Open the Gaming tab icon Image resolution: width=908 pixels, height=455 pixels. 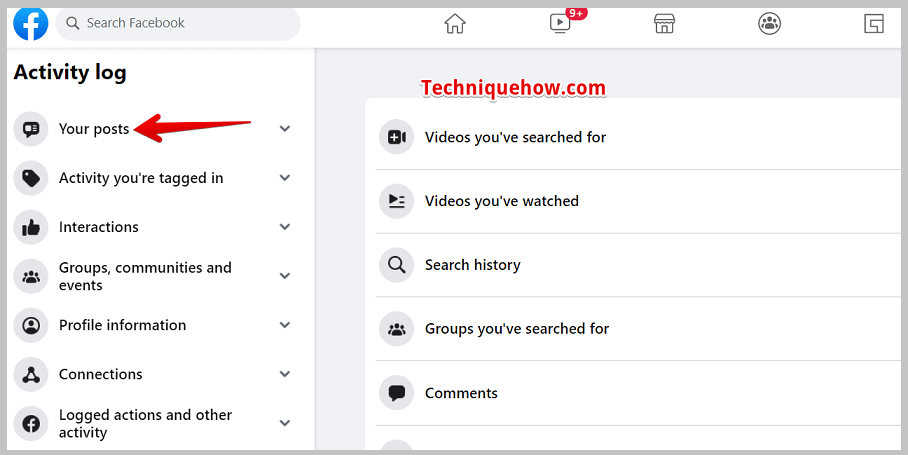874,24
